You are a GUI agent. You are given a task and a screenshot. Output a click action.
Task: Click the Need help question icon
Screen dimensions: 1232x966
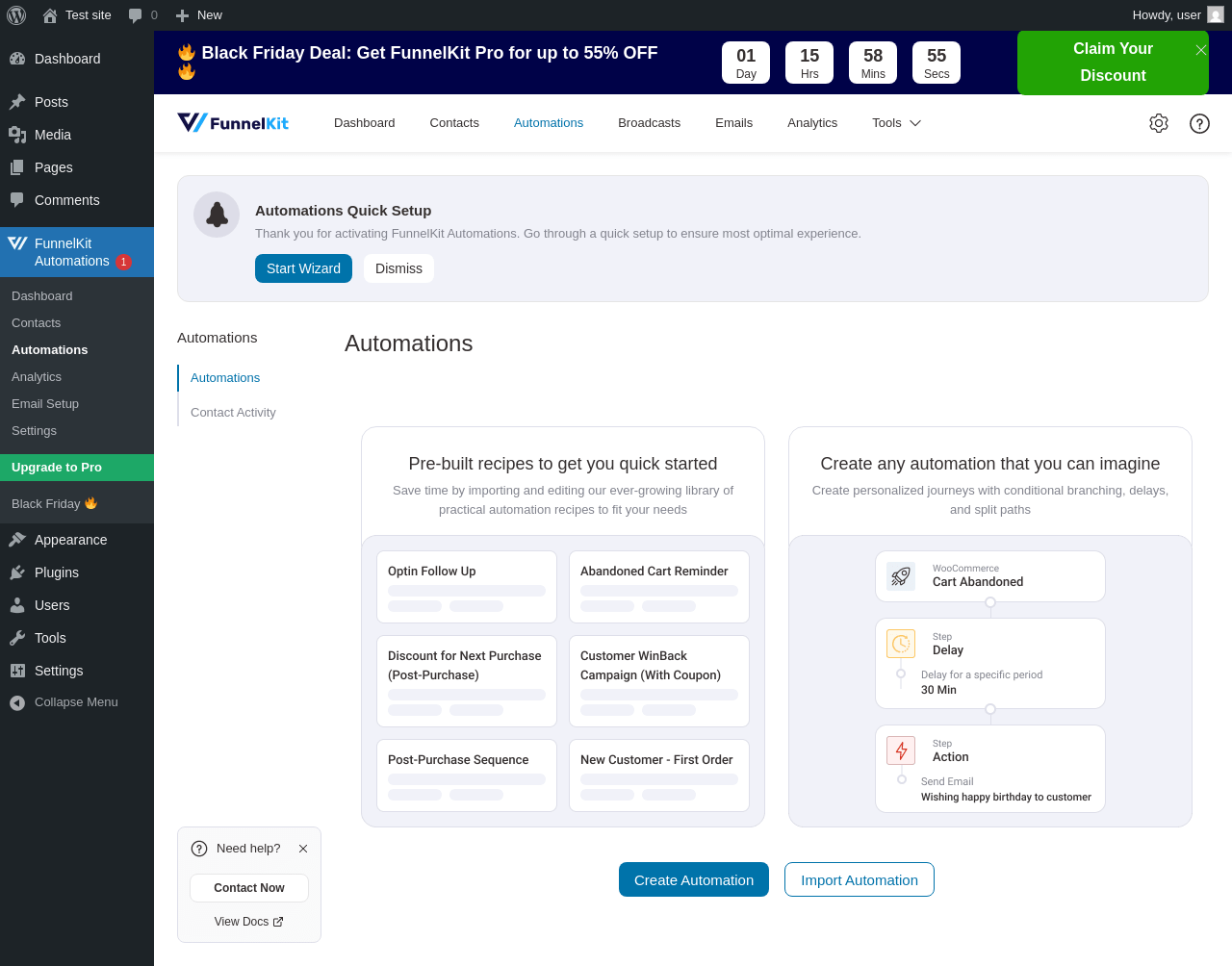(199, 849)
